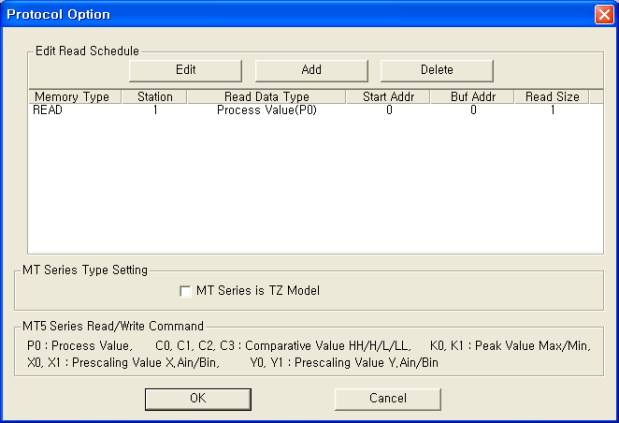Screen dimensions: 619x423
Task: Select the Read Data Type column header
Action: [267, 97]
